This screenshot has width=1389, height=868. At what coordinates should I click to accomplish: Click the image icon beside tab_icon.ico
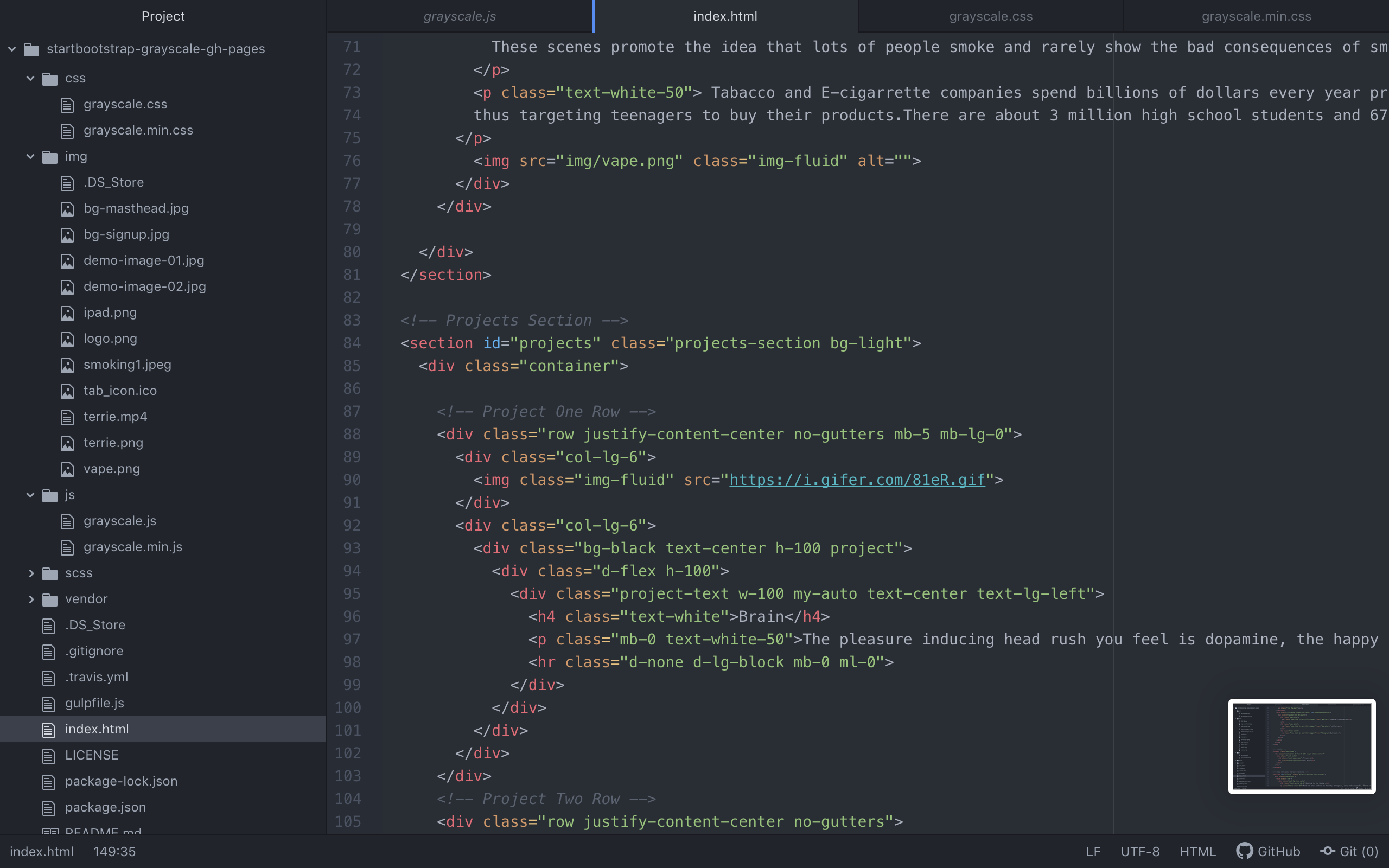[67, 391]
